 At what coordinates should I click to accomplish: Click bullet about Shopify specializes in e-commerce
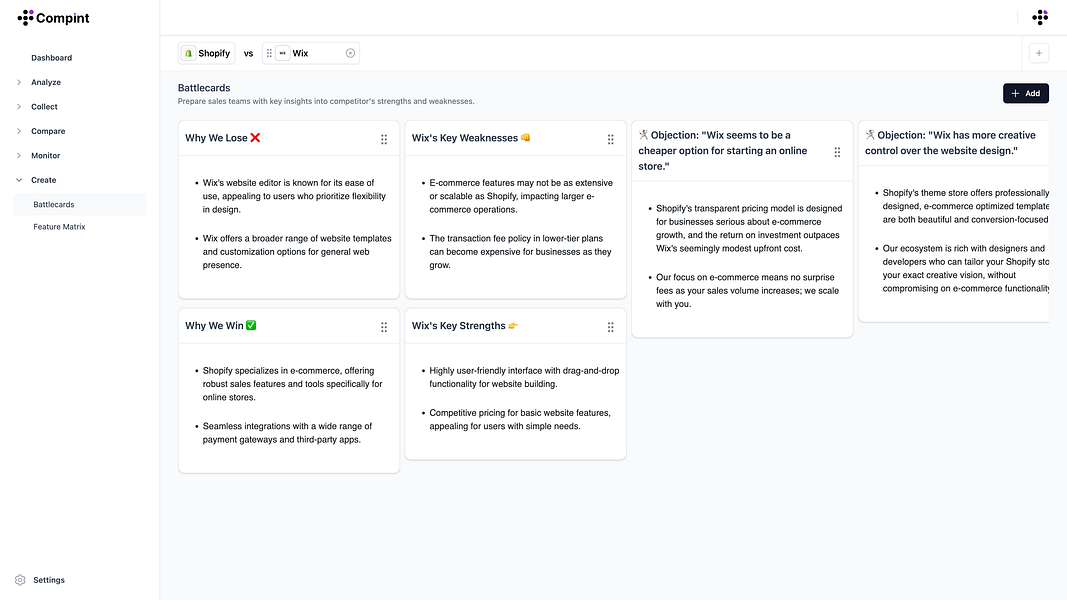tap(293, 384)
